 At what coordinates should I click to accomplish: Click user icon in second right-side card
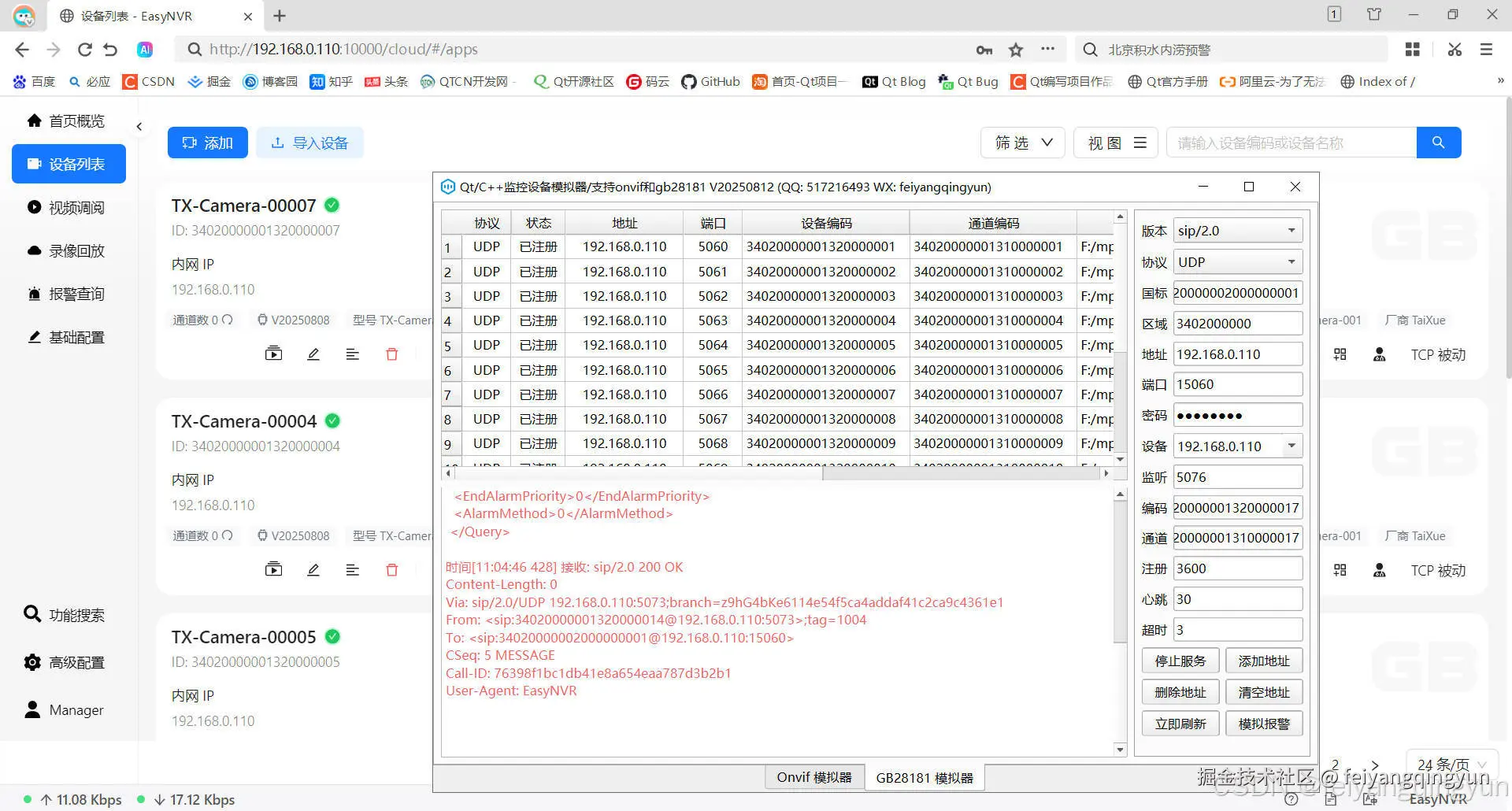click(1379, 570)
